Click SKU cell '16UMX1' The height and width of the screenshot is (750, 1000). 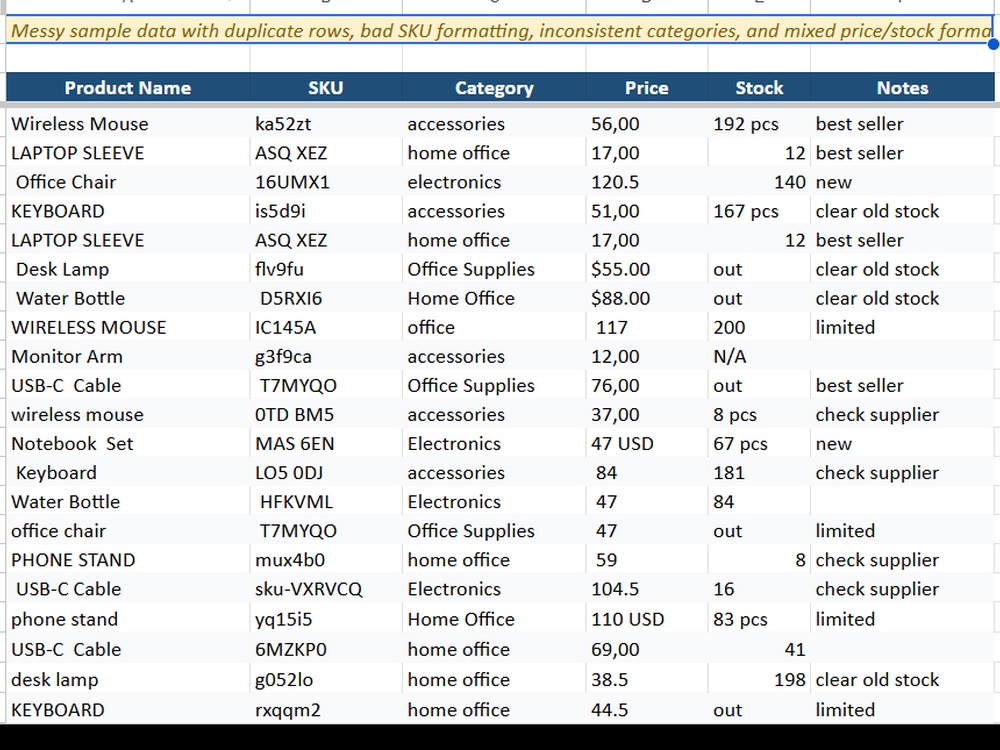pos(326,182)
